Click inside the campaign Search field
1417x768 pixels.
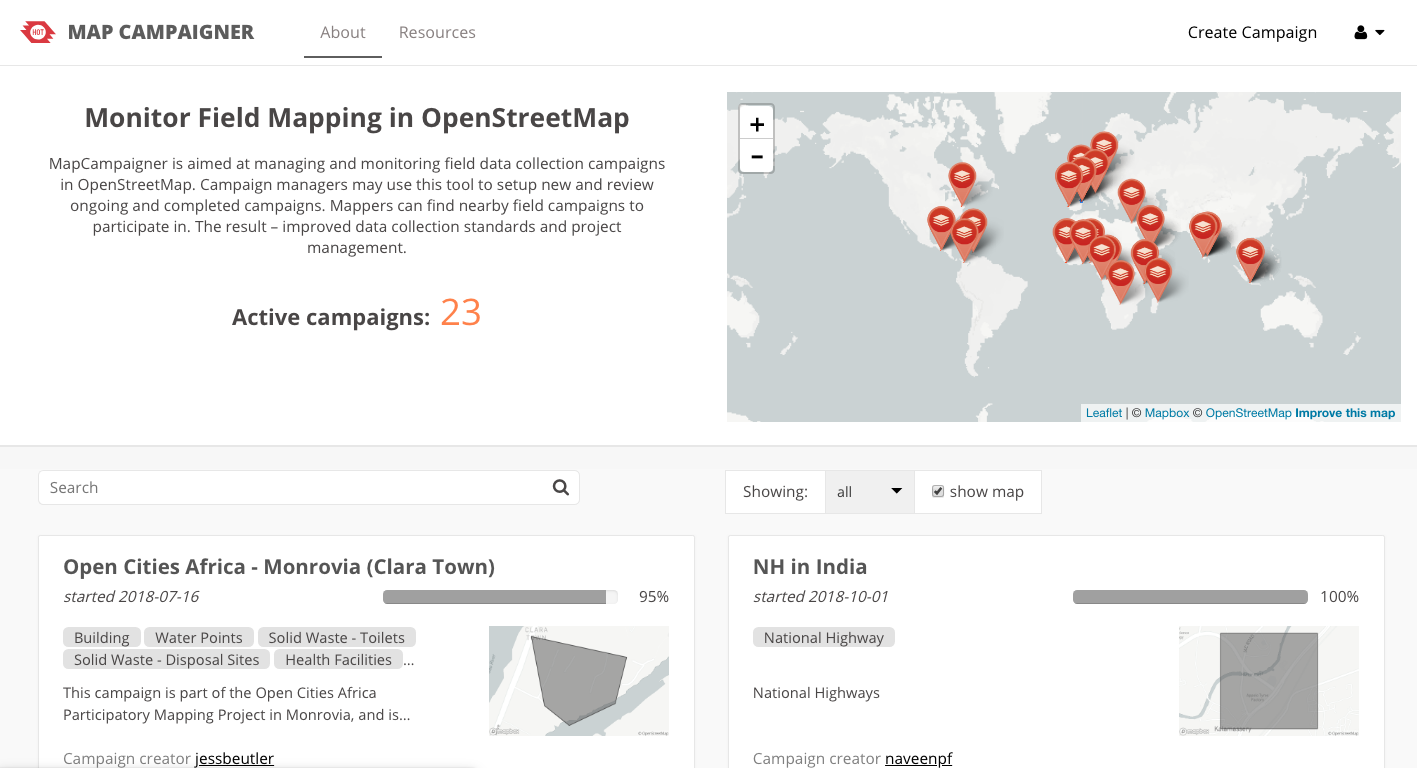point(295,488)
